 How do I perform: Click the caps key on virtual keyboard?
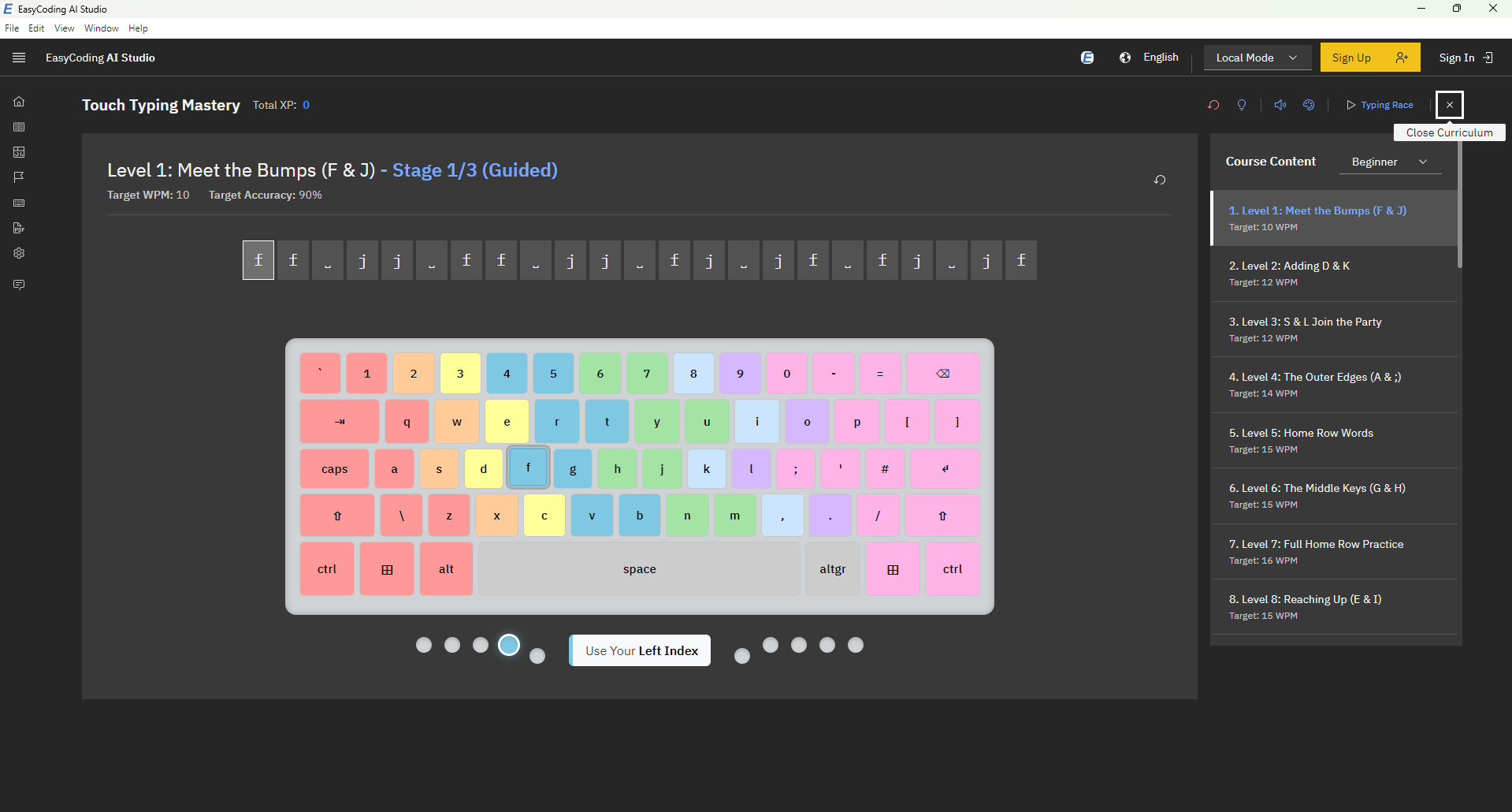[x=334, y=469]
